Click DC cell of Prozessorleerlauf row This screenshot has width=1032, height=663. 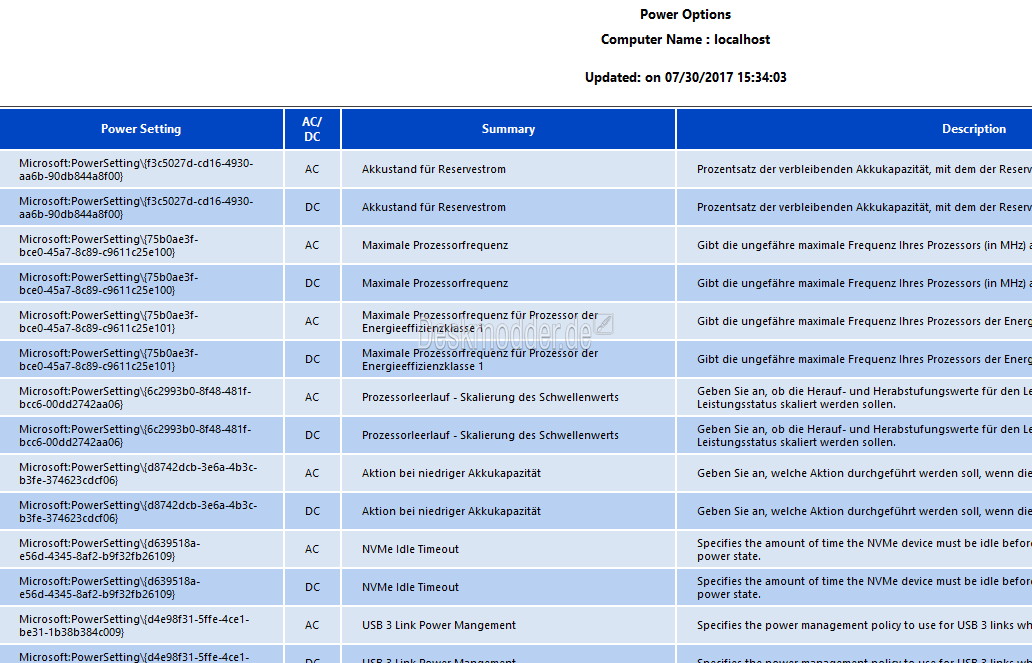coord(312,435)
